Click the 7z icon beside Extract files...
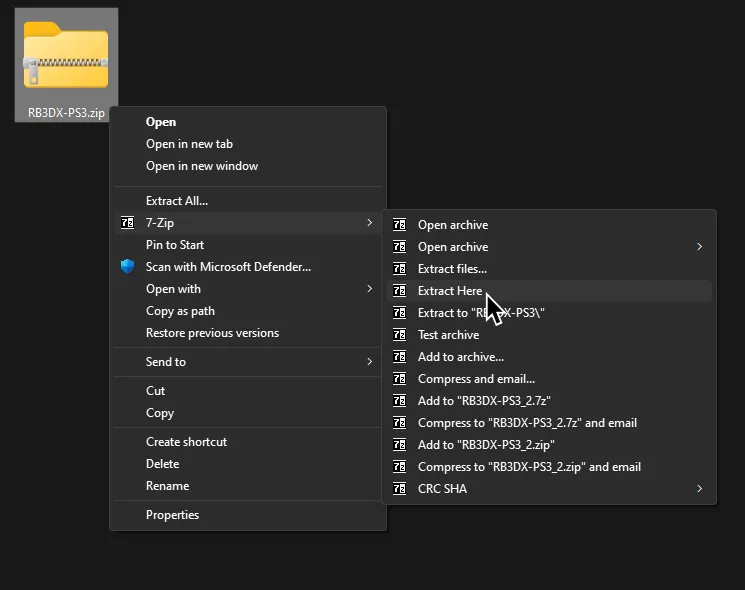This screenshot has height=590, width=745. 400,268
